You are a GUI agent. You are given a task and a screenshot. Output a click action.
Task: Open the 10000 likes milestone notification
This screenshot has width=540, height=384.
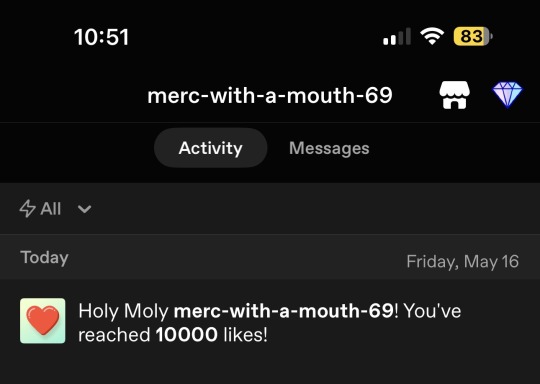[270, 322]
